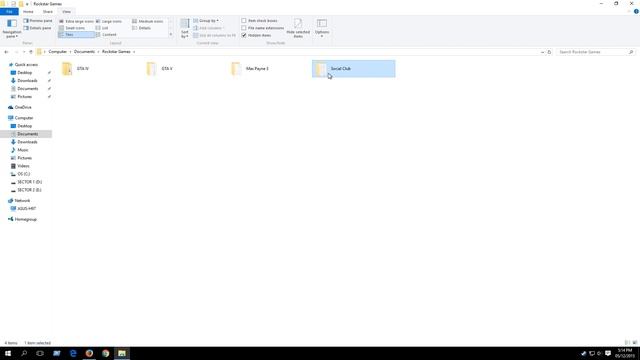Enable File name extensions checkbox
The width and height of the screenshot is (640, 360).
click(263, 28)
